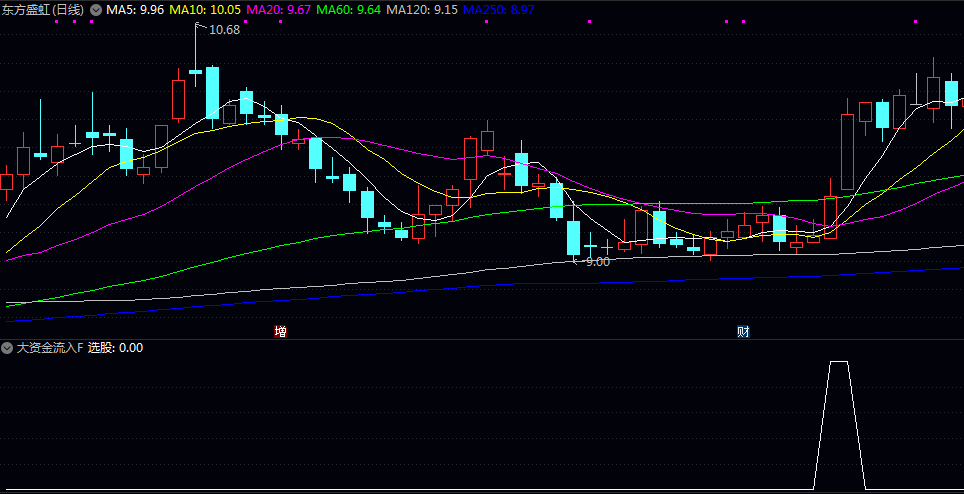
Task: Click the 选股: 0.00 value label
Action: point(115,348)
